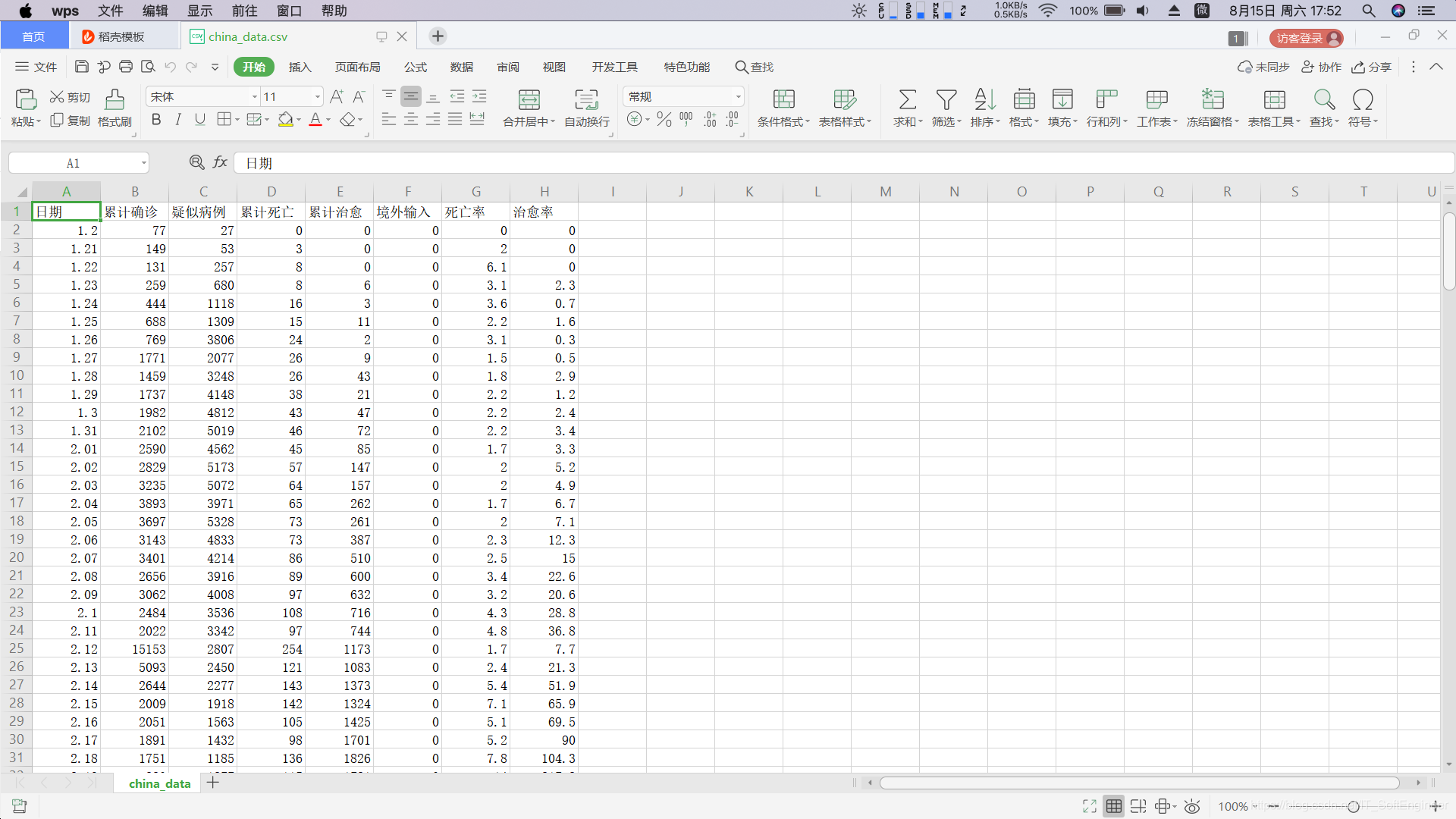This screenshot has width=1456, height=819.
Task: Click the fill color bucket swatch
Action: click(x=285, y=119)
